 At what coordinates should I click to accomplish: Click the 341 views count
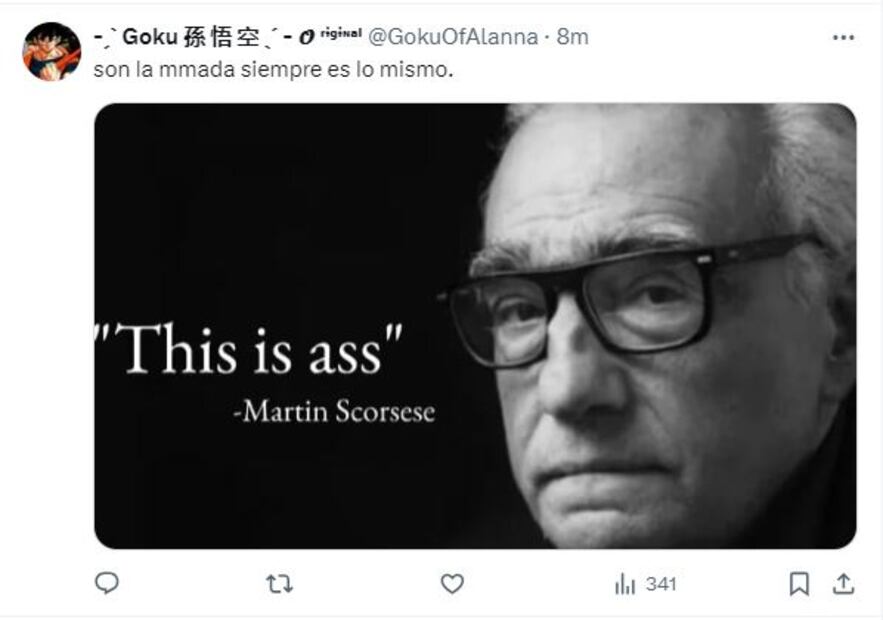tap(661, 584)
